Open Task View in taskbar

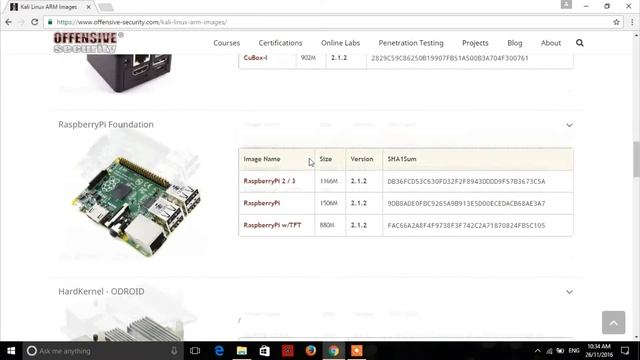coord(195,351)
